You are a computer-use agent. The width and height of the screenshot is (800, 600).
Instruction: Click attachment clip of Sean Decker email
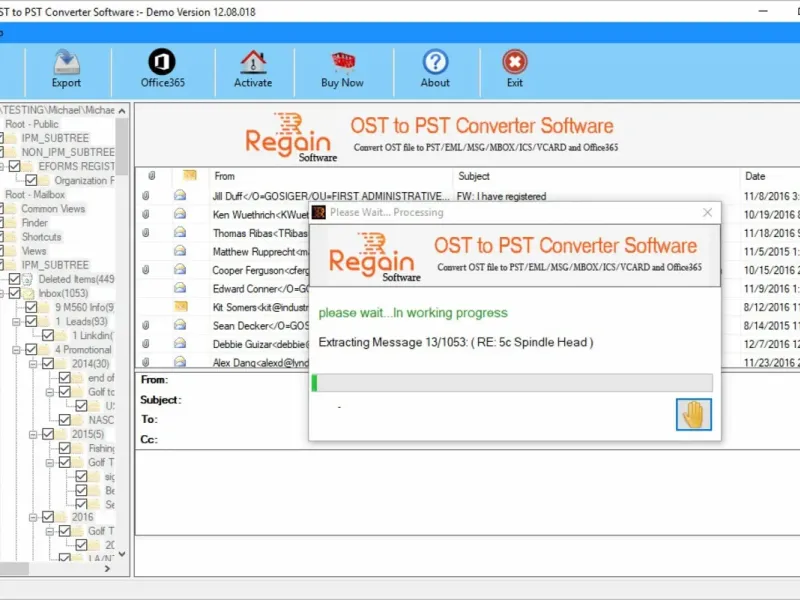(x=146, y=325)
